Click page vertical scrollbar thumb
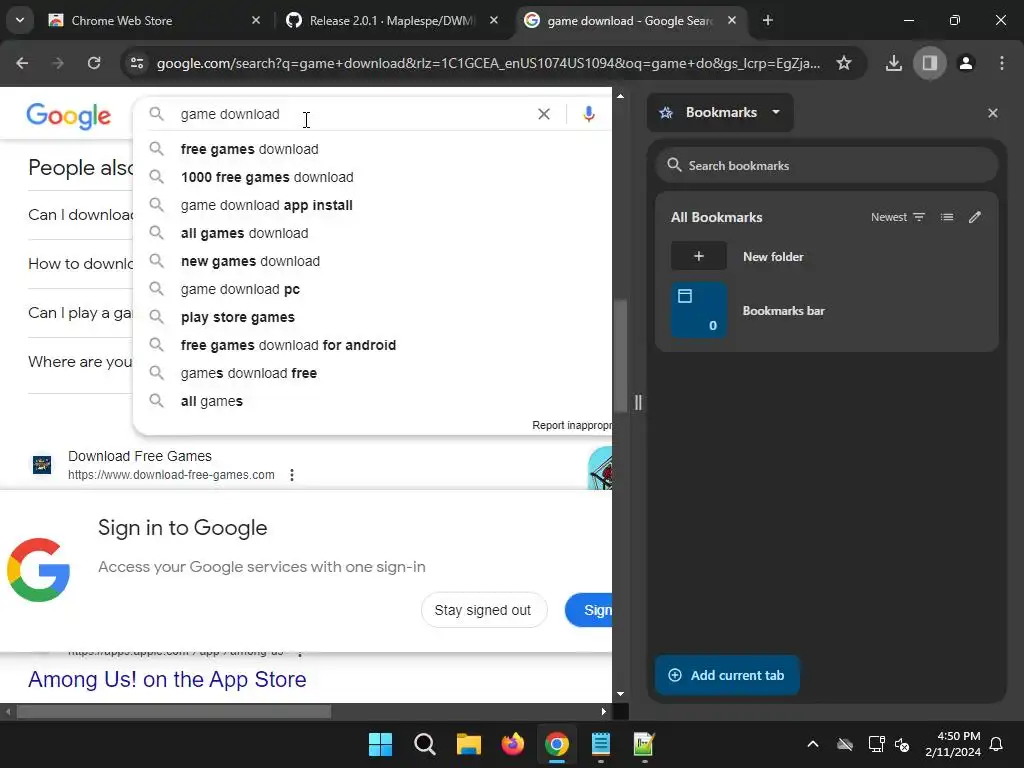Viewport: 1024px width, 768px height. point(620,355)
